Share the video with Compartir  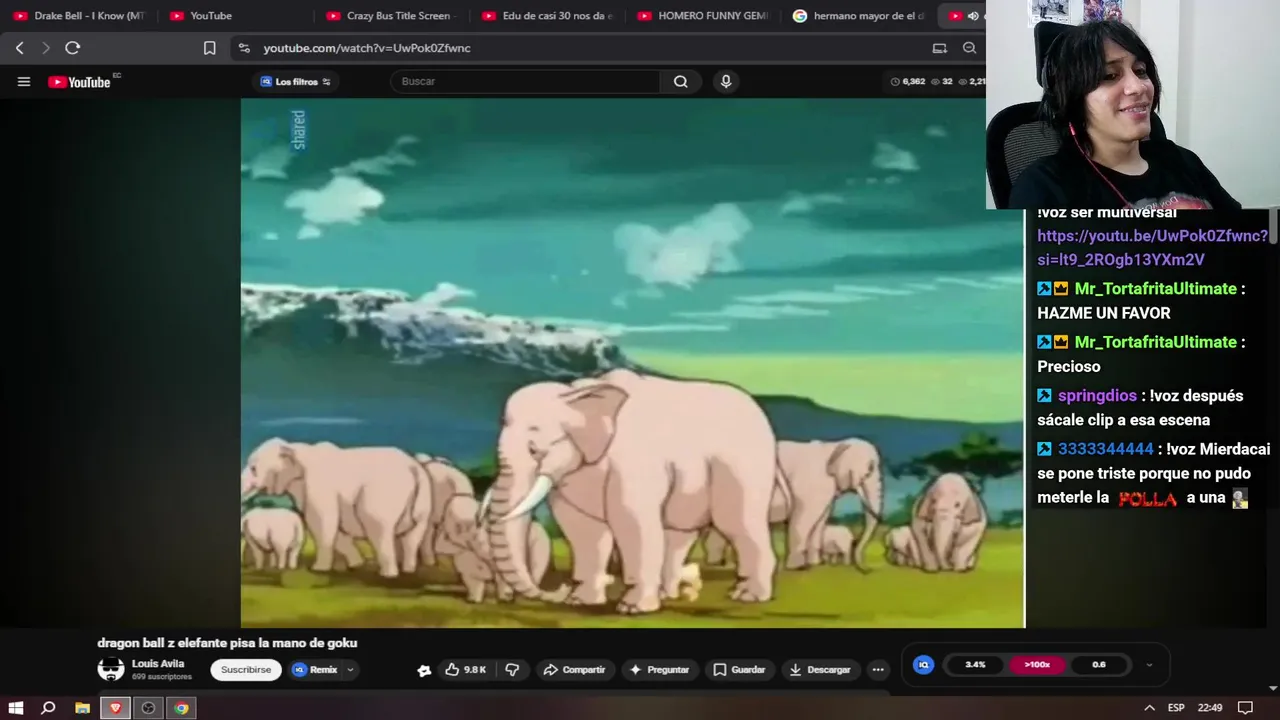(574, 670)
